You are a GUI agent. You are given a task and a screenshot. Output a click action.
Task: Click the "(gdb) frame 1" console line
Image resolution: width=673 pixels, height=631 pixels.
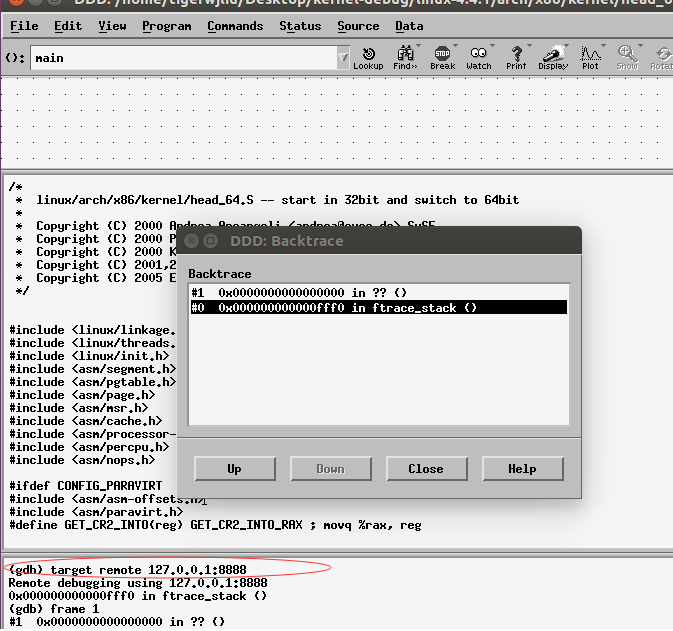coord(54,609)
